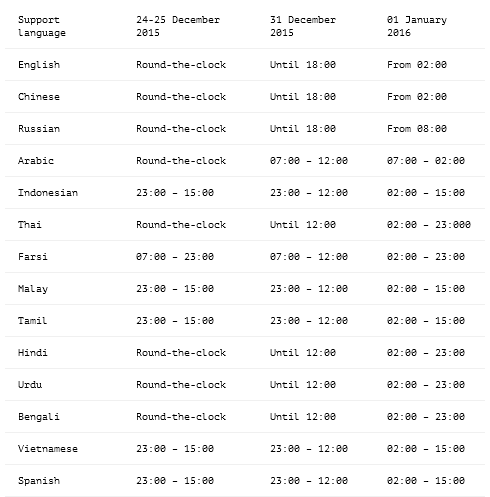This screenshot has width=490, height=497.
Task: Click the Support language column header
Action: (42, 26)
